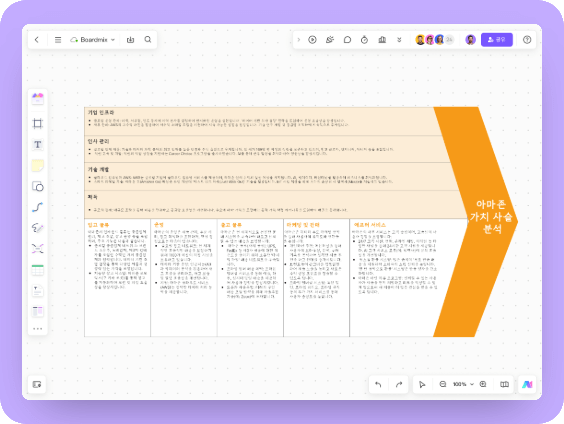This screenshot has height=424, width=564.
Task: Expand the collapsed toolbar chevron arrow
Action: click(x=299, y=40)
